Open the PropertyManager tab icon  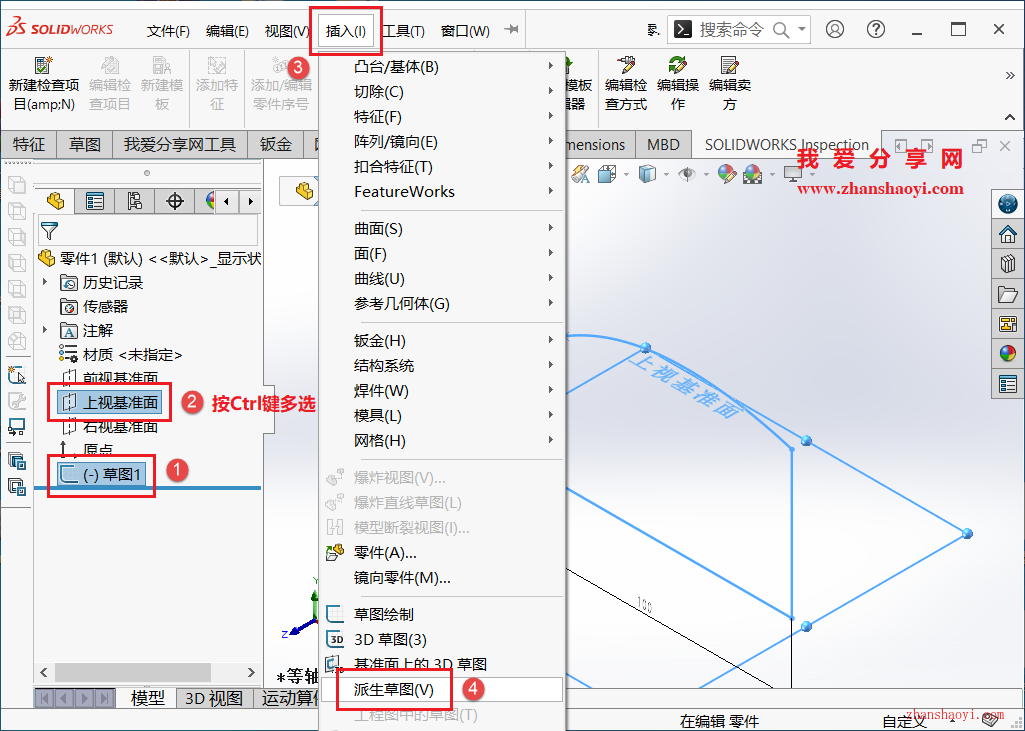(x=95, y=201)
